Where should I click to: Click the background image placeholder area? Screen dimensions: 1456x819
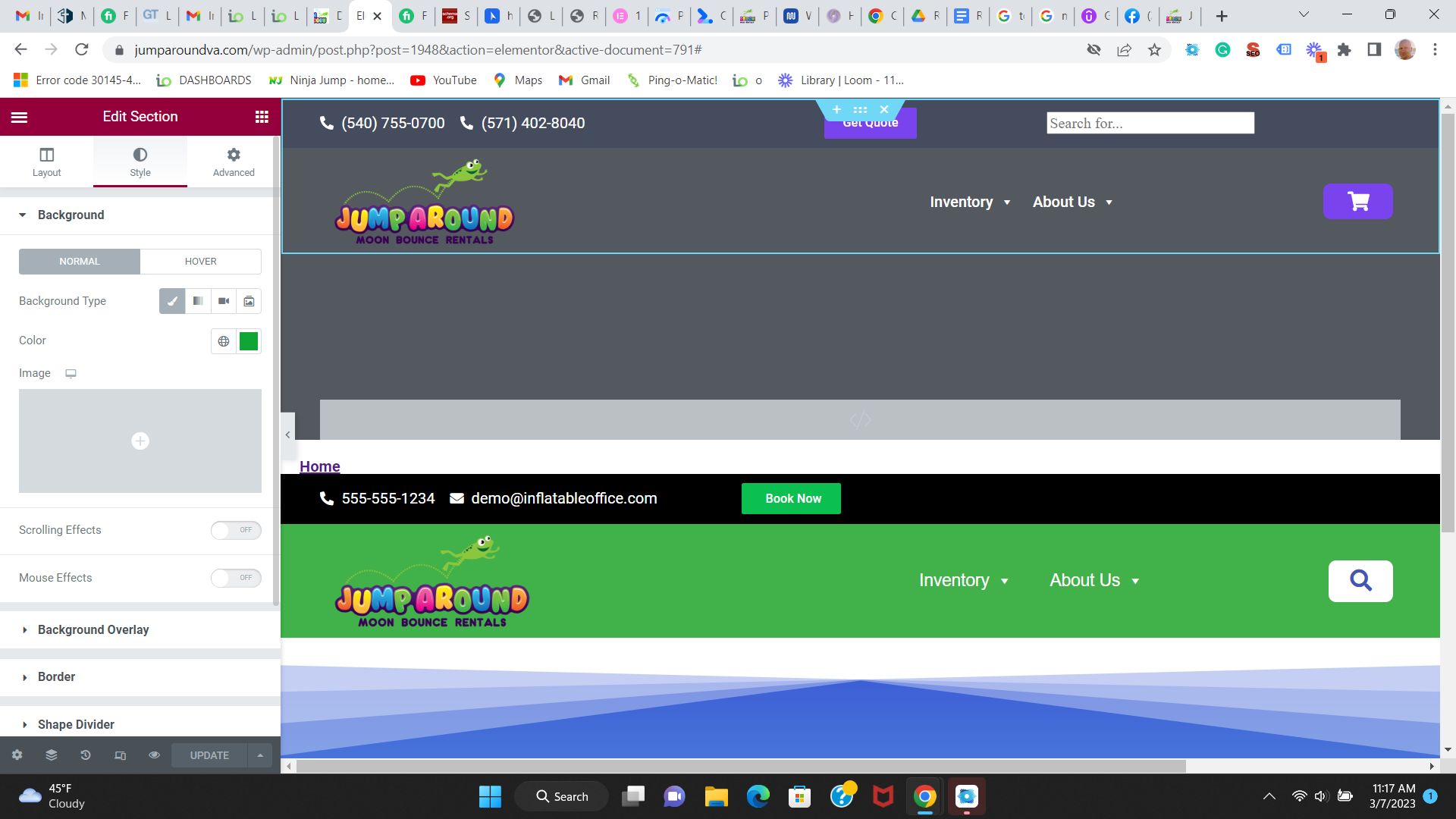140,441
